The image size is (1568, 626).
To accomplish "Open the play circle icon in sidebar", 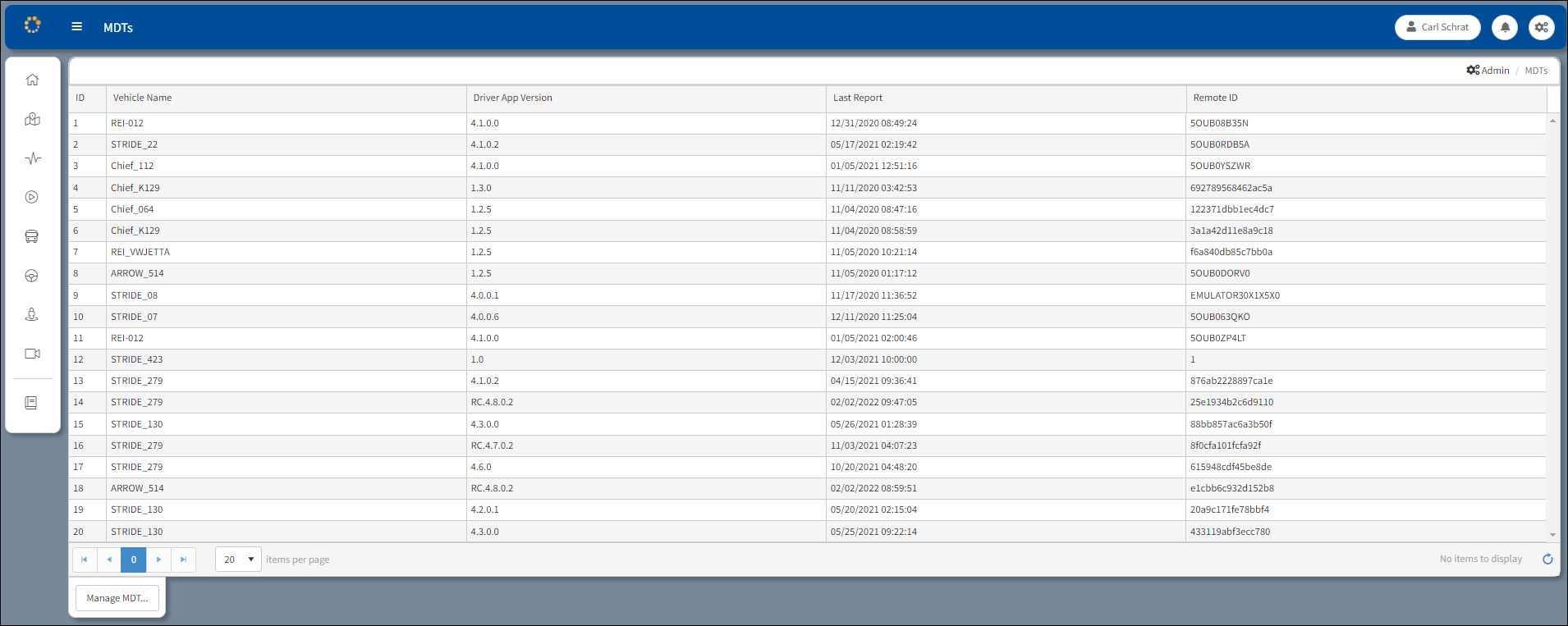I will click(x=32, y=197).
